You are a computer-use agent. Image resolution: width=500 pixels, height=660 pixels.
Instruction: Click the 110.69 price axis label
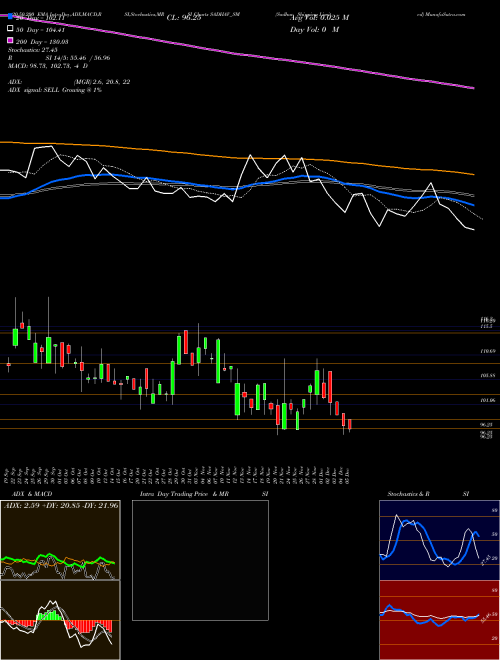tap(487, 351)
